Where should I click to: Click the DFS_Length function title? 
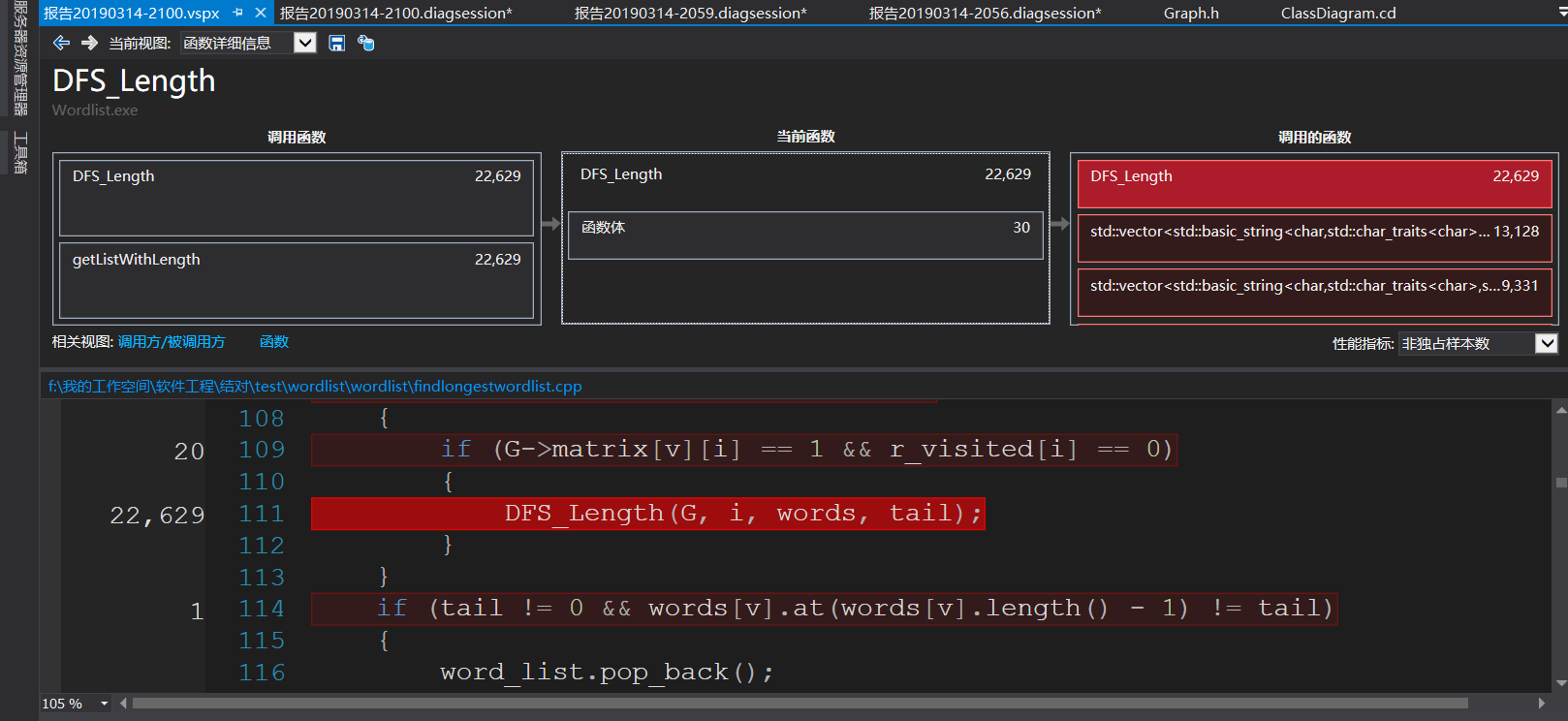(134, 81)
